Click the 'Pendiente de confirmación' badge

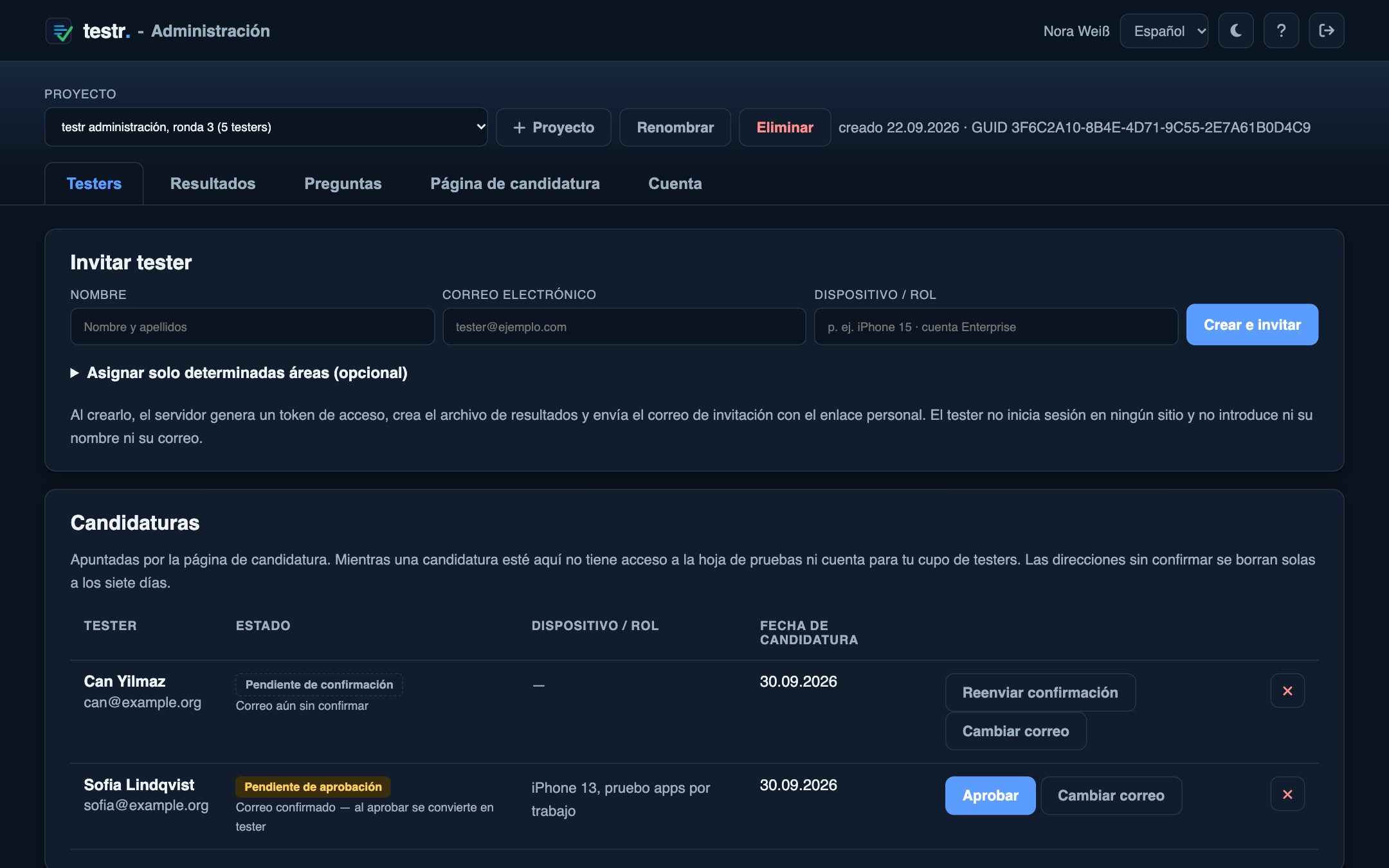pyautogui.click(x=319, y=685)
